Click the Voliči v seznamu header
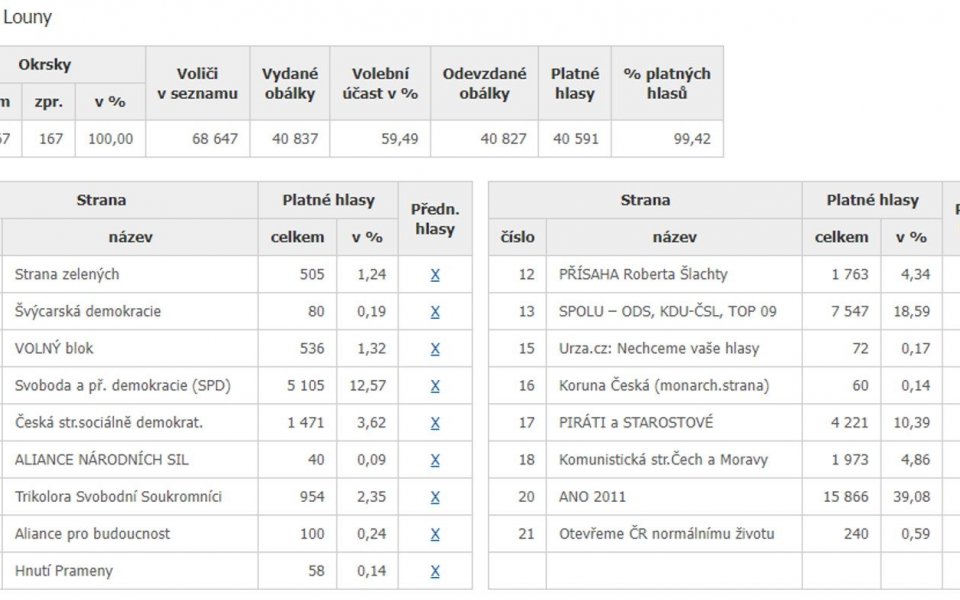The width and height of the screenshot is (960, 600). (x=198, y=83)
